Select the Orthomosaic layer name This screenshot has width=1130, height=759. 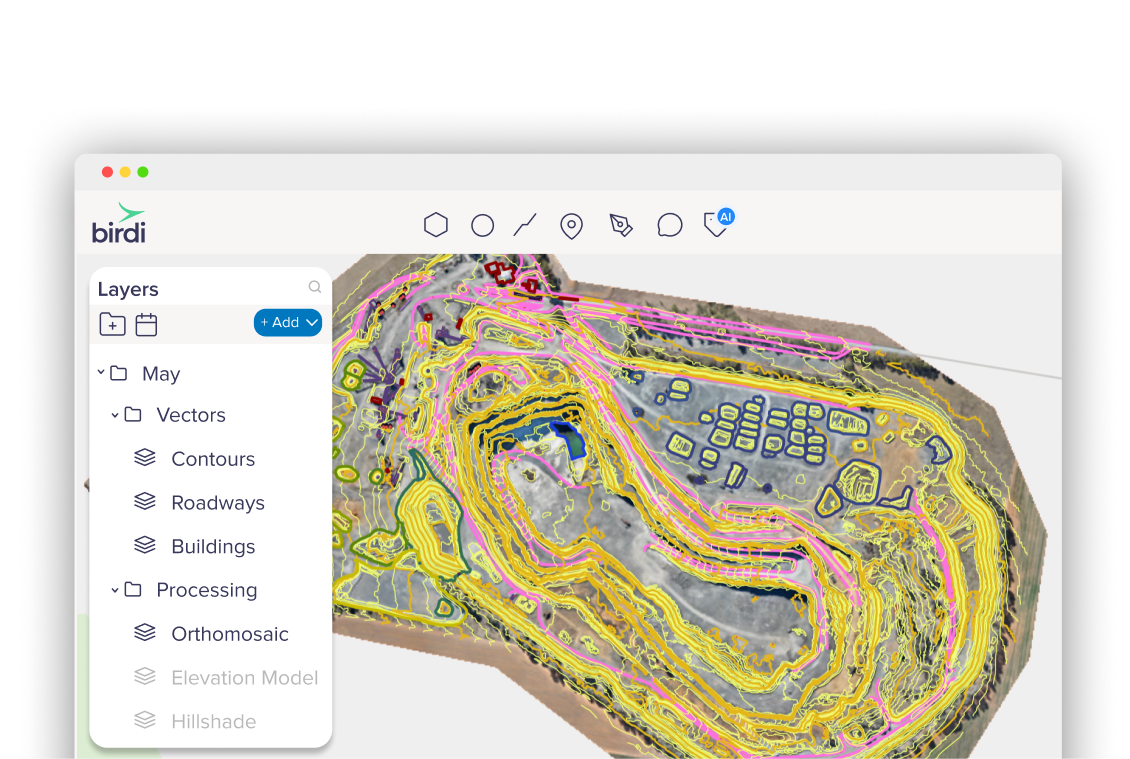point(230,634)
